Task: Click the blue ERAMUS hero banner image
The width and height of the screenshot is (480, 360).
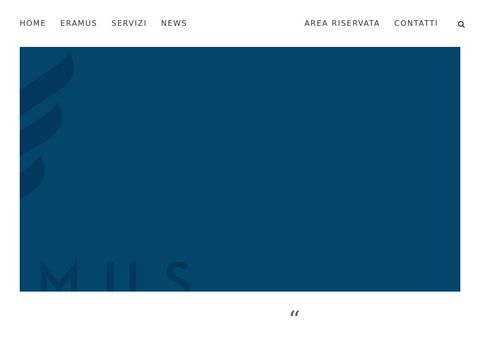Action: [240, 169]
